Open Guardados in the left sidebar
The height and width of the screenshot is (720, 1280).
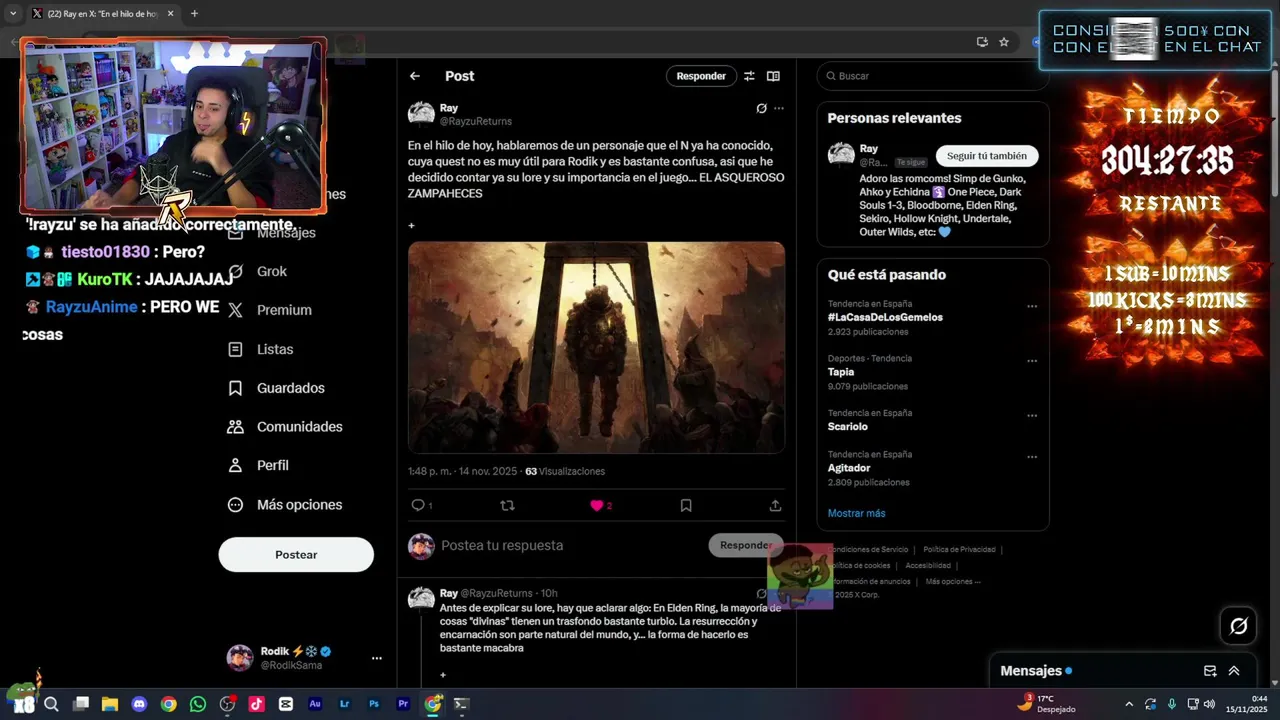pos(276,388)
